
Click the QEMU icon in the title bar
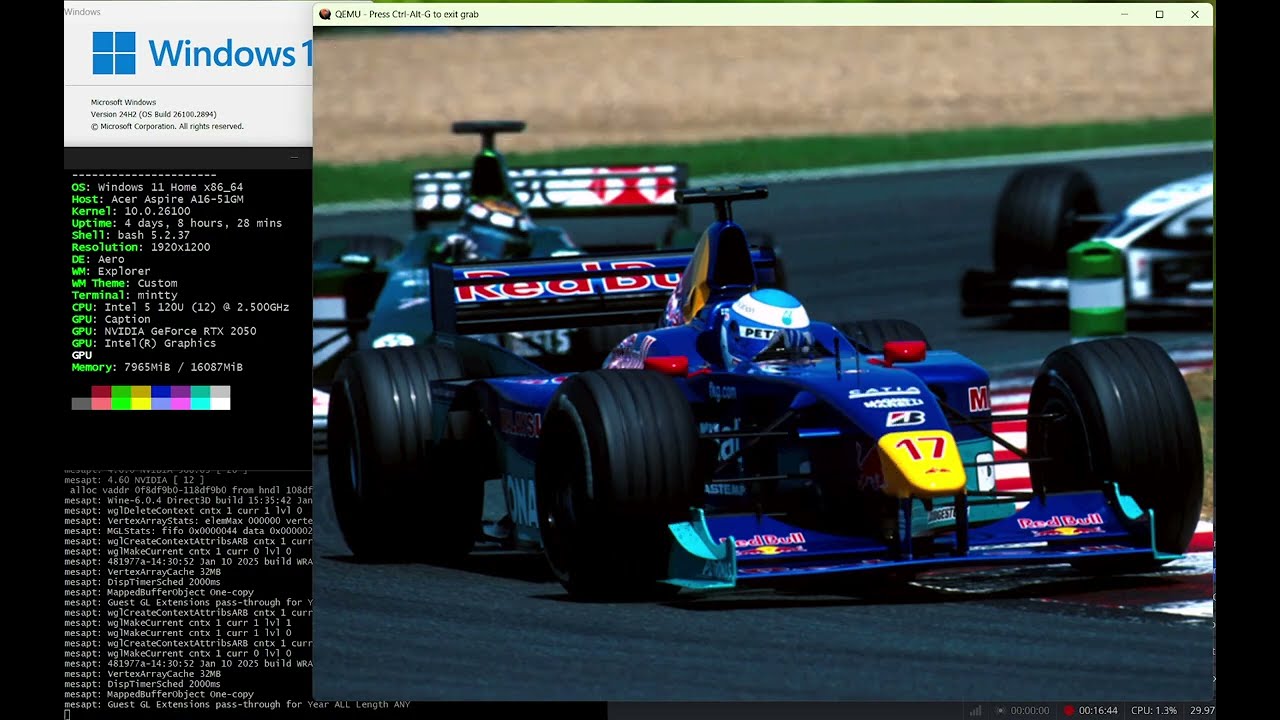(324, 14)
